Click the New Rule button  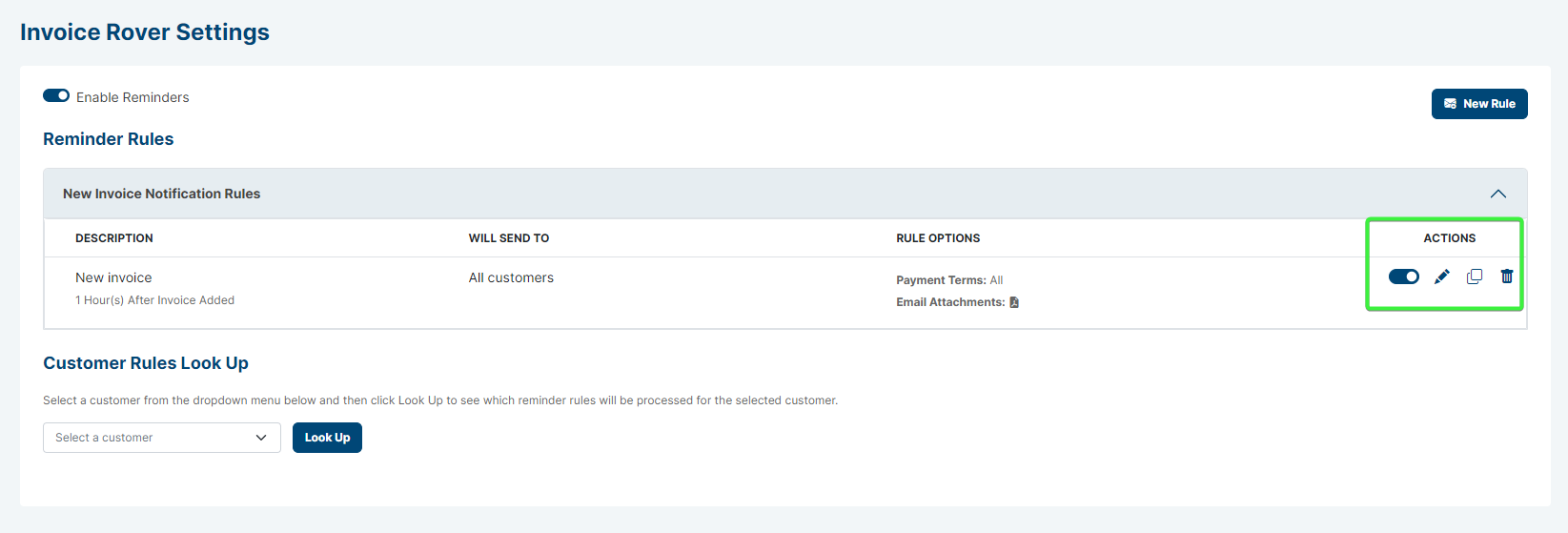click(x=1479, y=104)
